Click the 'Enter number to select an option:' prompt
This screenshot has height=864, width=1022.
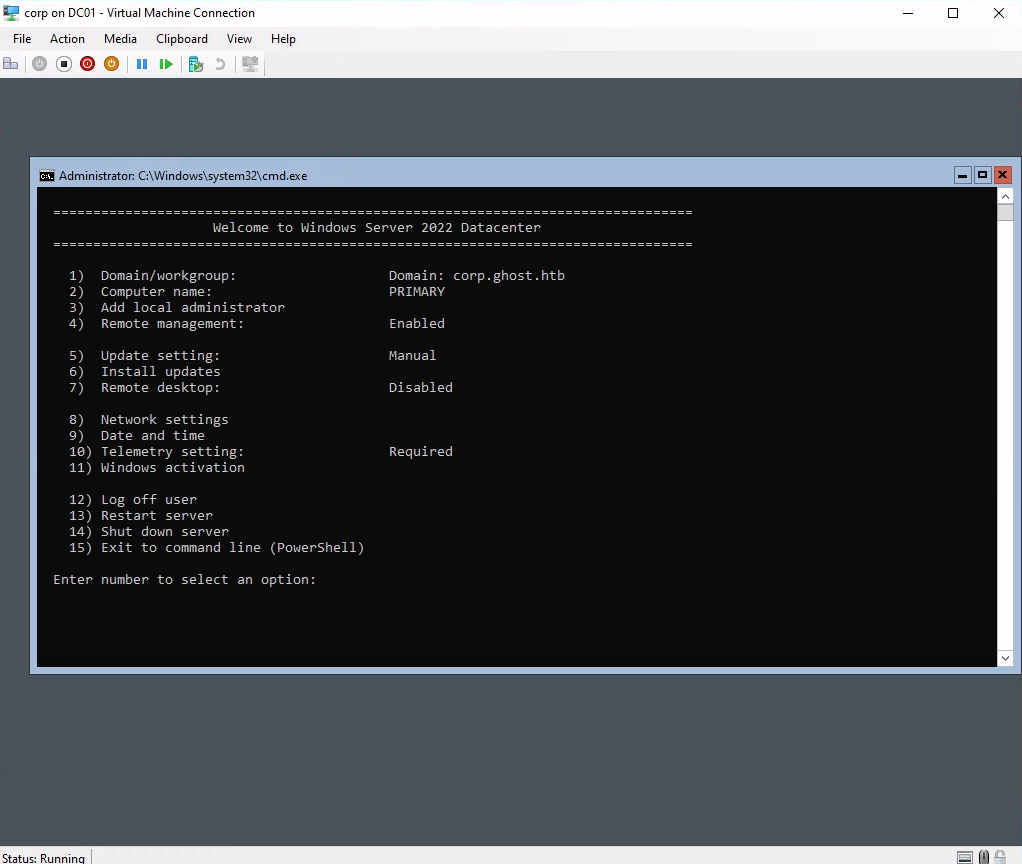(x=184, y=580)
